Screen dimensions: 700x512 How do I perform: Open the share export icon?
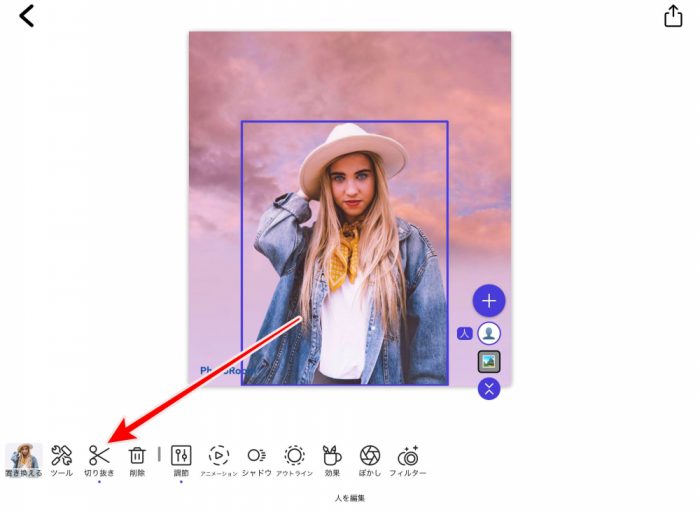coord(673,17)
